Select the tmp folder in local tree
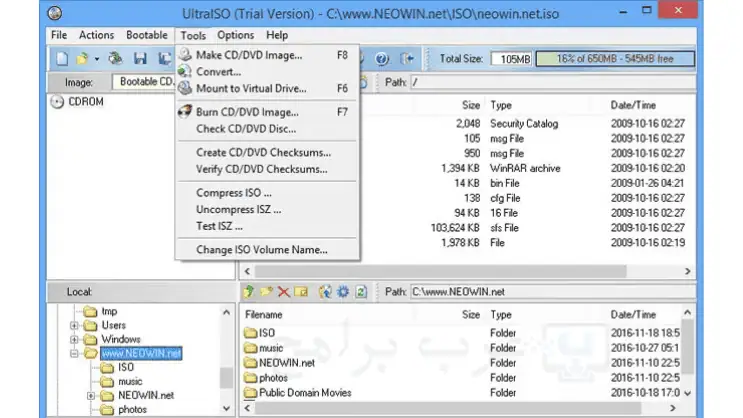The height and width of the screenshot is (418, 743). (109, 311)
